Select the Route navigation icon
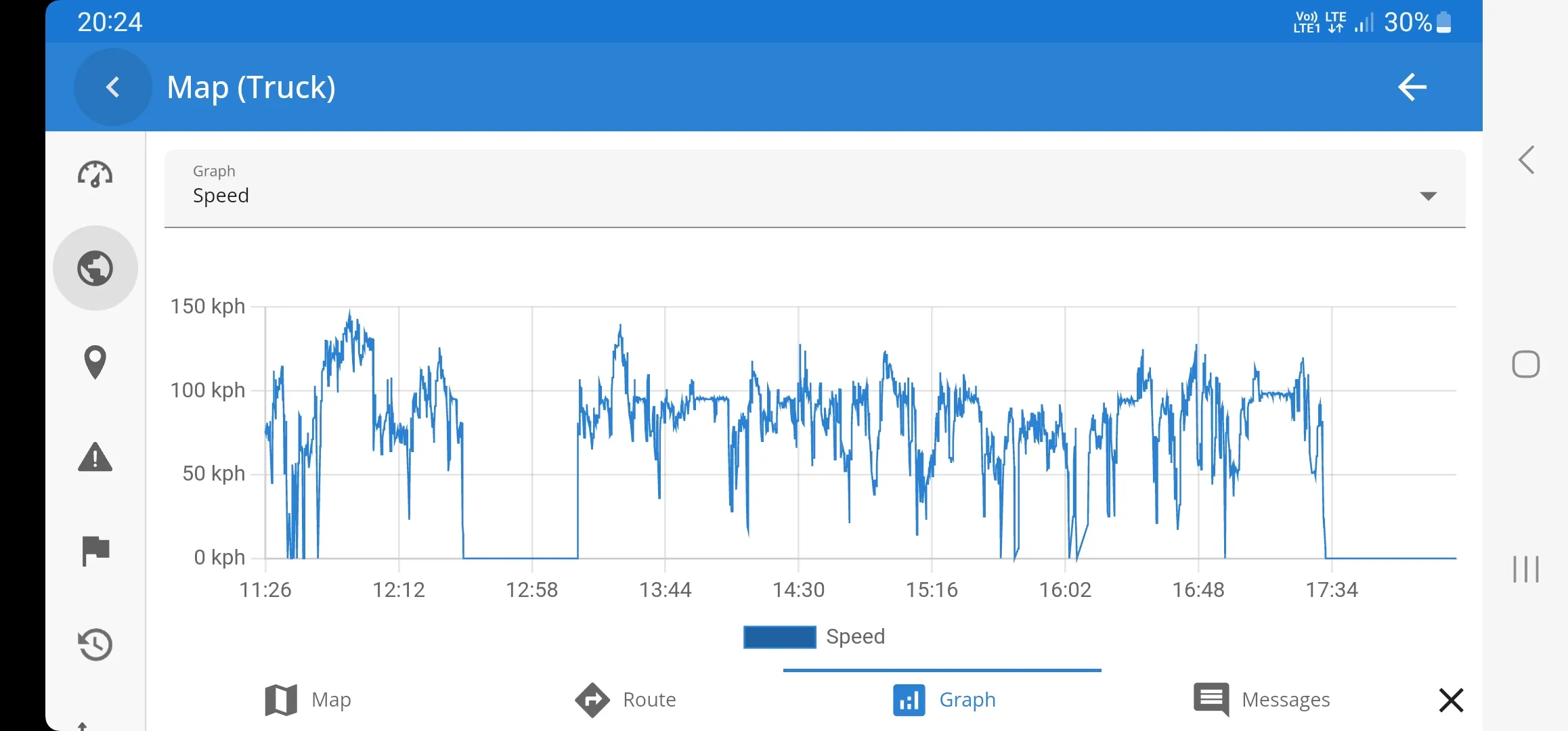The height and width of the screenshot is (731, 1568). click(593, 698)
